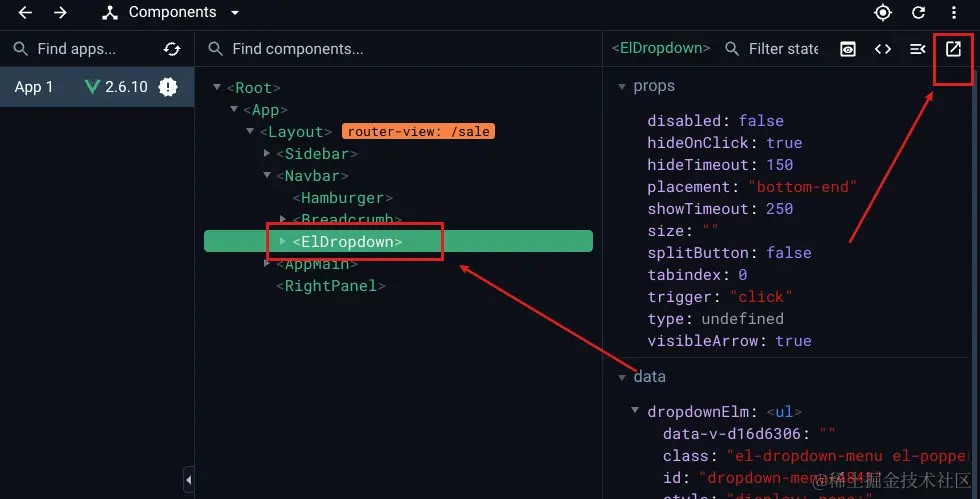Select App 1 in the apps list
980x499 pixels.
97,87
